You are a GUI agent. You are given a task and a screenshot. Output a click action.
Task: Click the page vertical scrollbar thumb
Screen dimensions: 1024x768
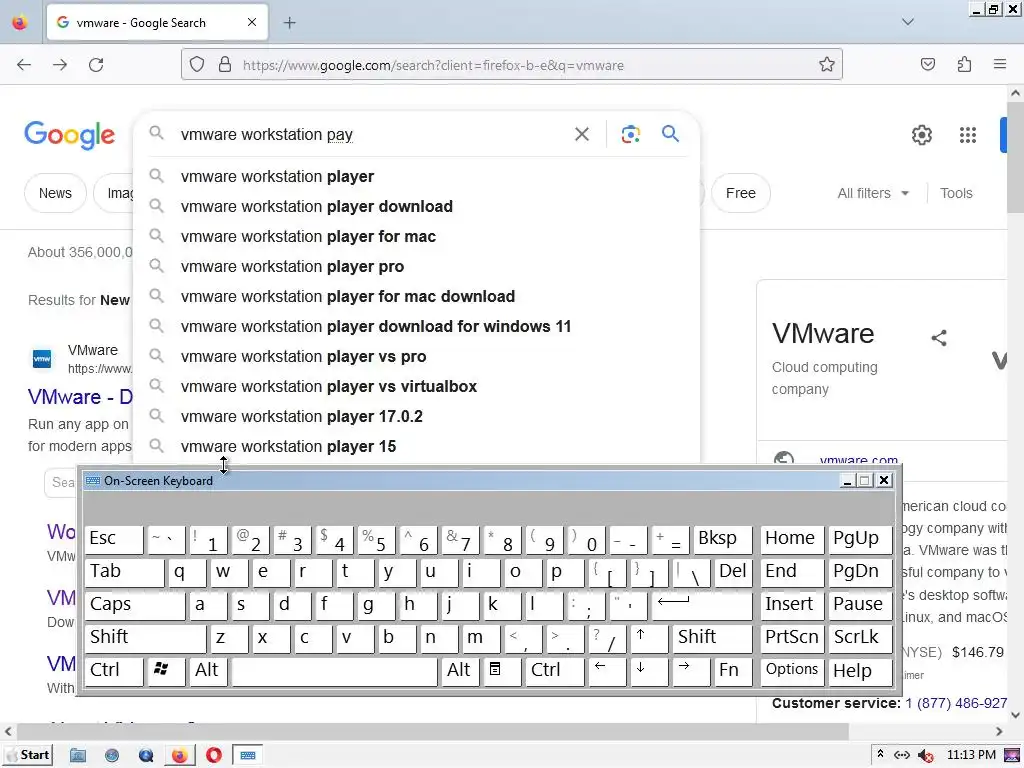tap(1016, 157)
